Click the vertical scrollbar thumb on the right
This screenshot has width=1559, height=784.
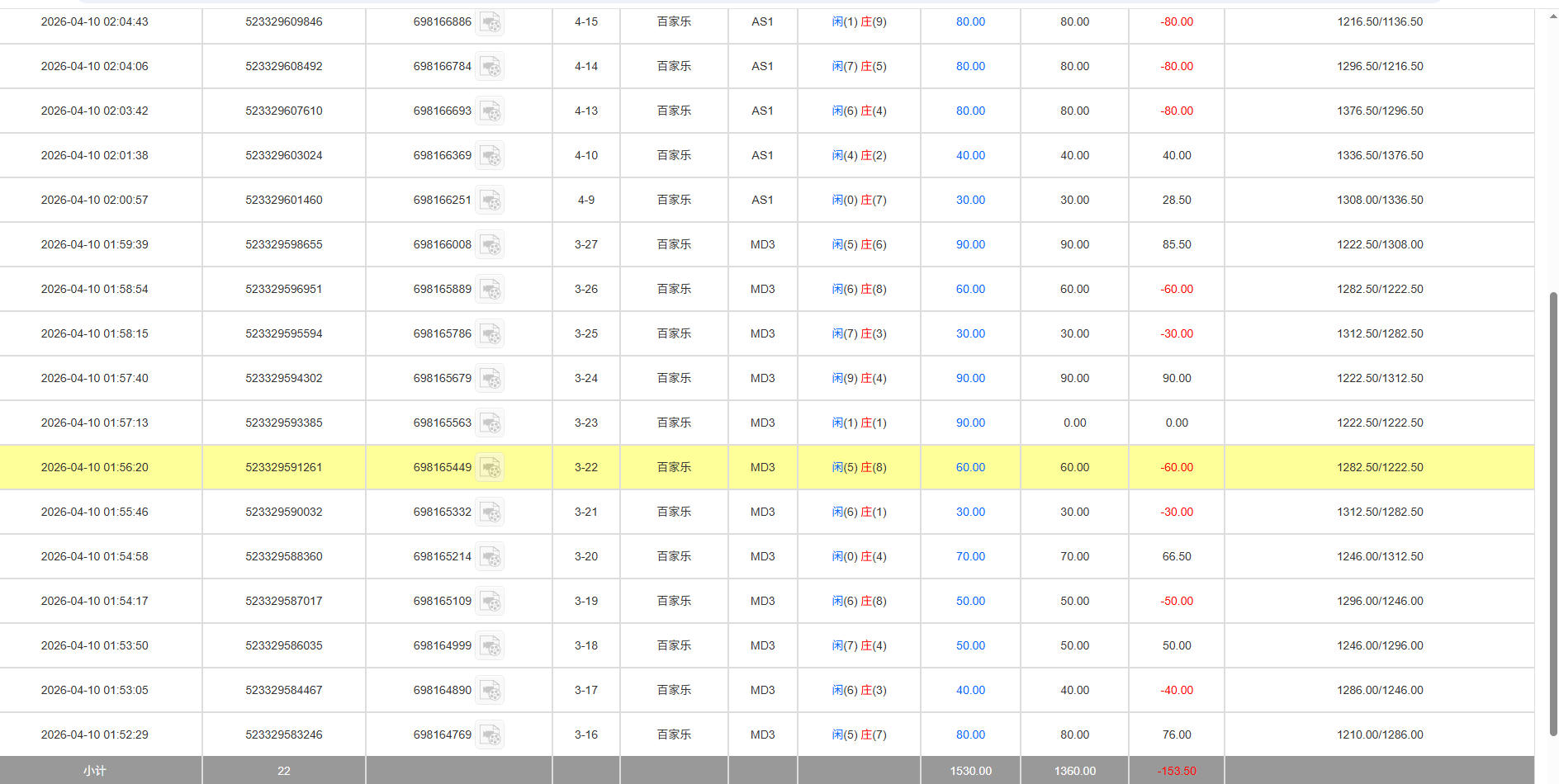point(1553,512)
